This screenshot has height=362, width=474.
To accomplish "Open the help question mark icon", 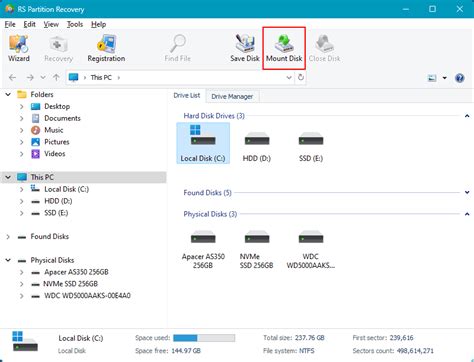I will [459, 78].
